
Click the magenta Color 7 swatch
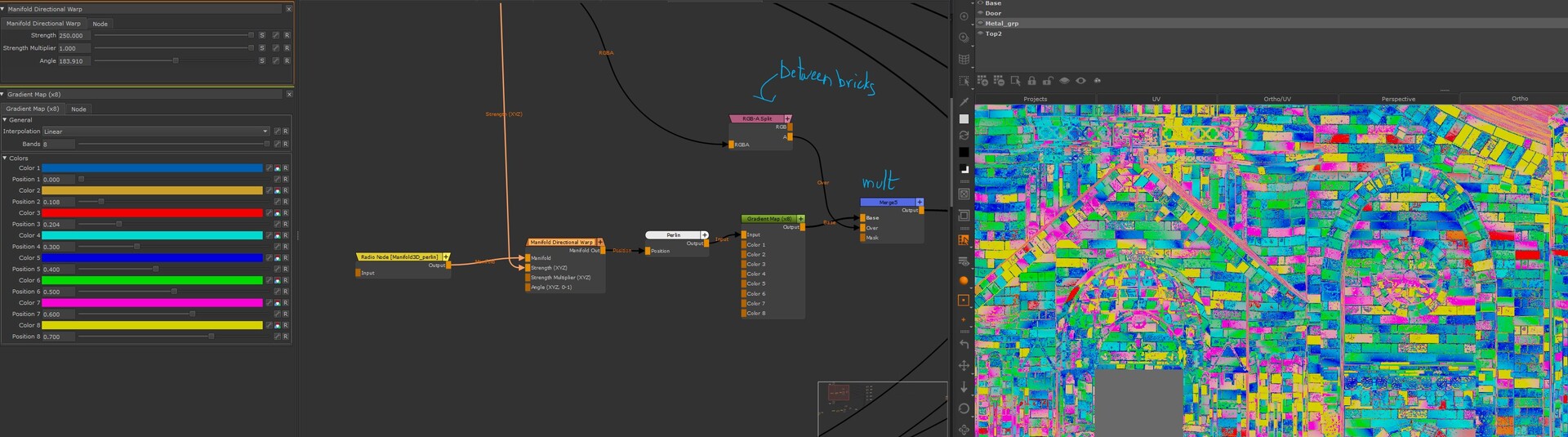click(153, 303)
